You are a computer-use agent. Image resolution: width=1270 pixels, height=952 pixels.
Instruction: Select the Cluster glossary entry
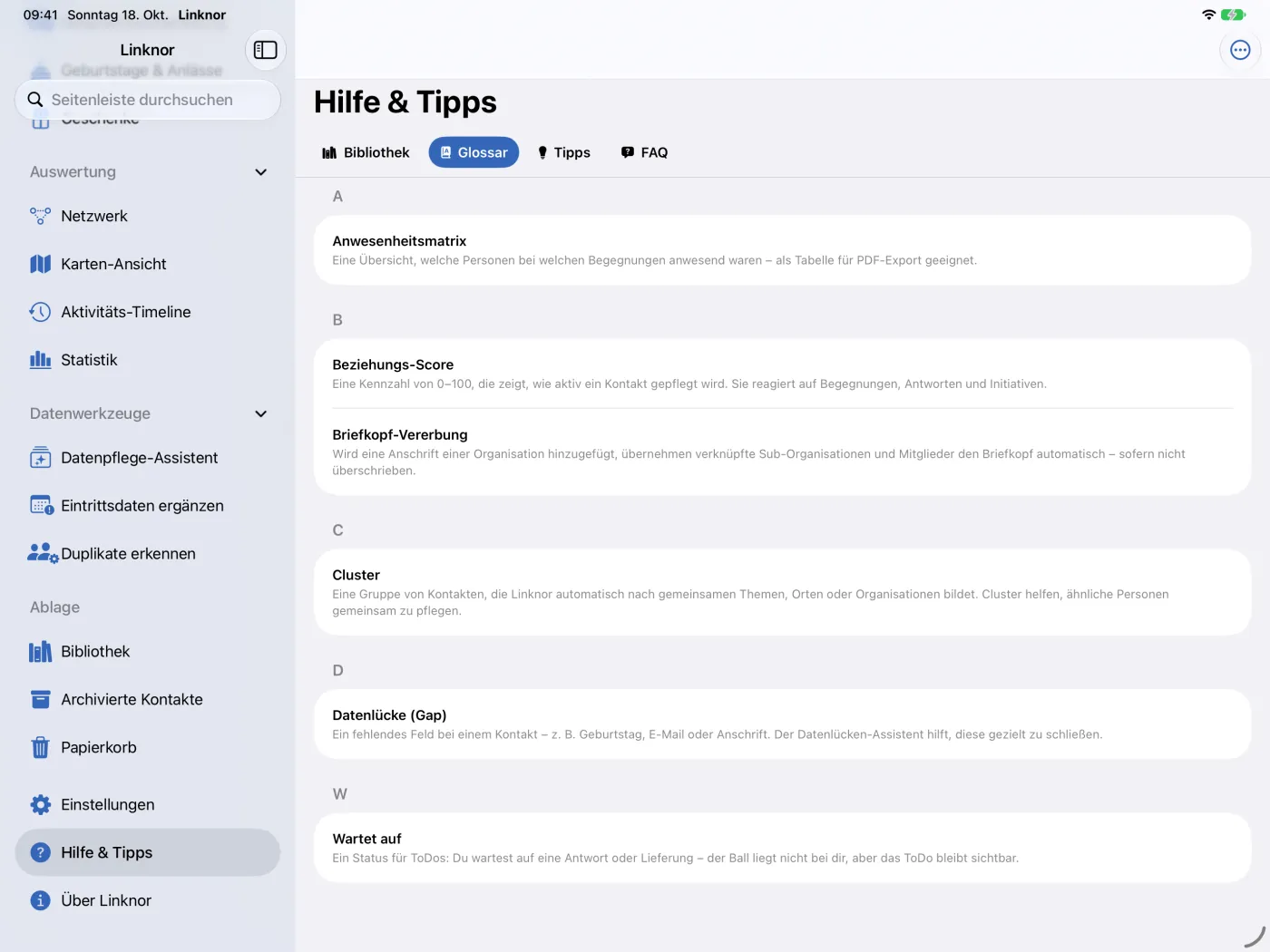[782, 592]
